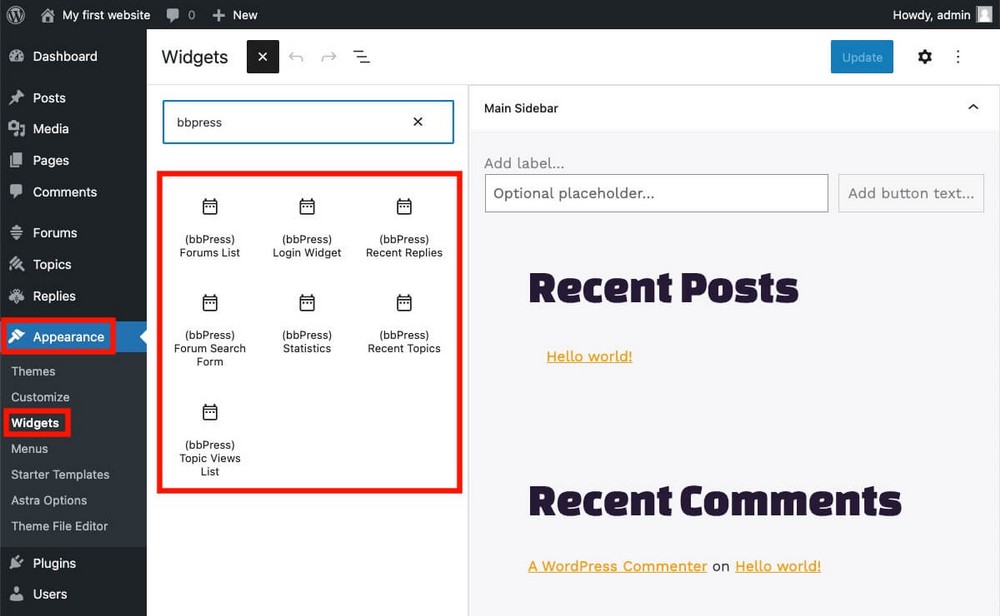This screenshot has height=616, width=1000.
Task: Go to Dashboard in the sidebar
Action: click(65, 56)
